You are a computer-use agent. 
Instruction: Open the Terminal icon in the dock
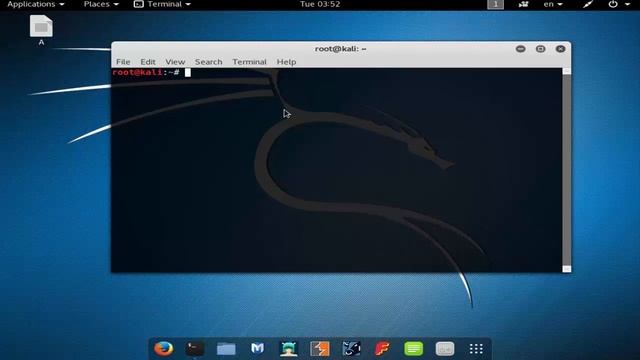click(195, 349)
